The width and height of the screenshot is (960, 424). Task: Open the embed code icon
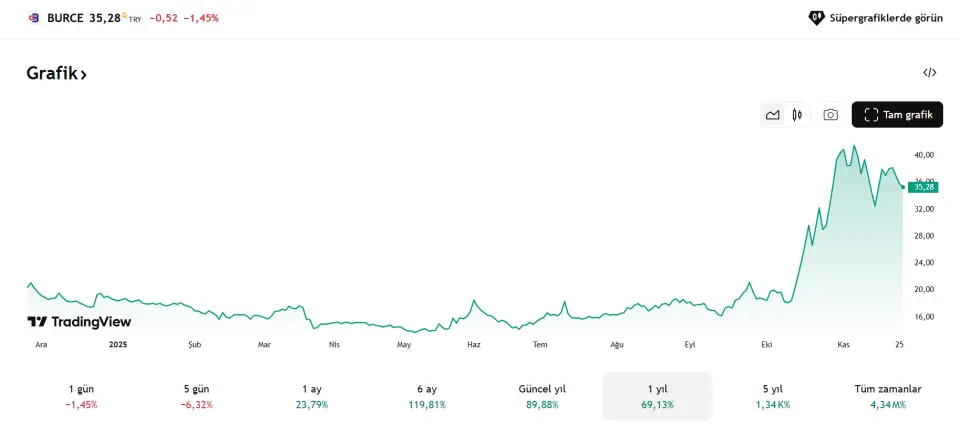pyautogui.click(x=930, y=73)
